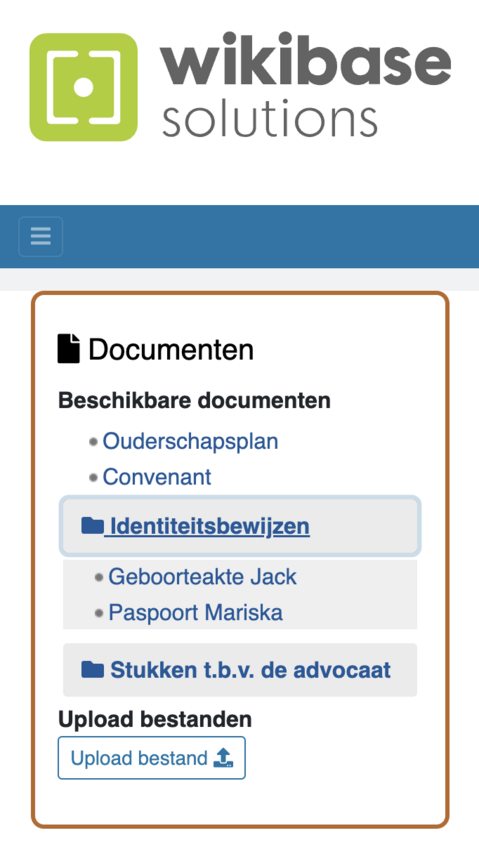Click the Upload bestanden section label
The width and height of the screenshot is (479, 847).
[x=155, y=720]
